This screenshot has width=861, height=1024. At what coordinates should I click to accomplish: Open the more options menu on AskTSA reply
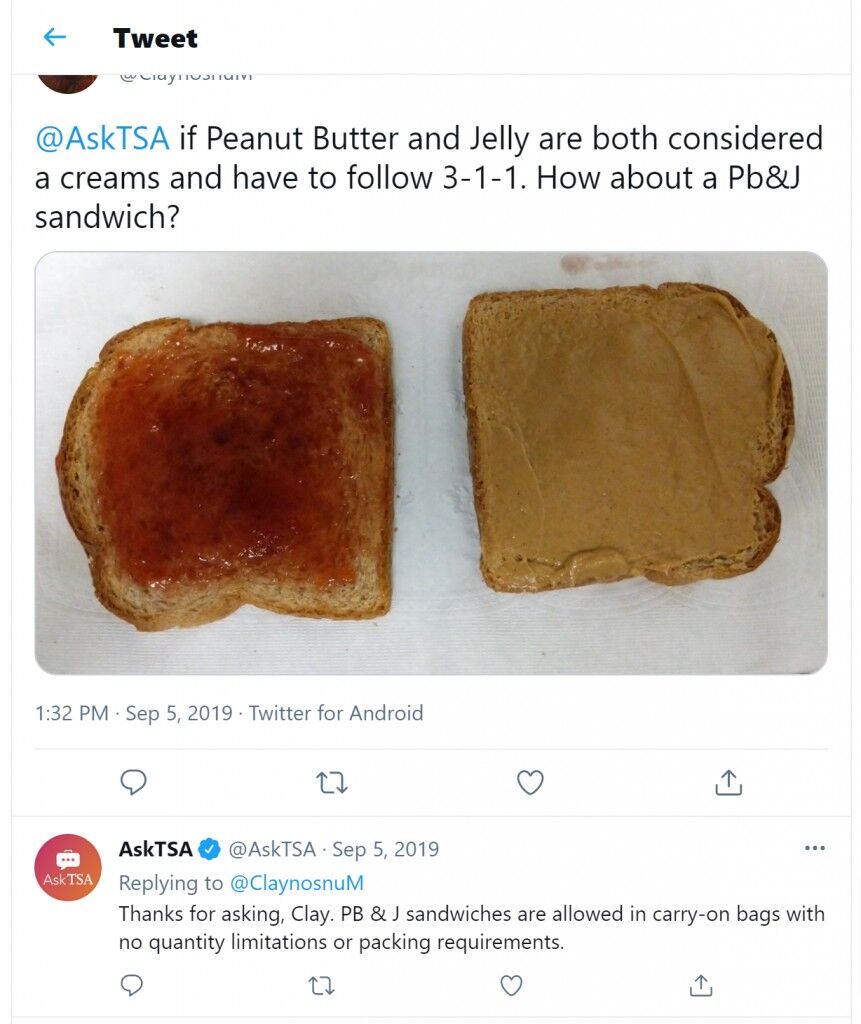815,848
